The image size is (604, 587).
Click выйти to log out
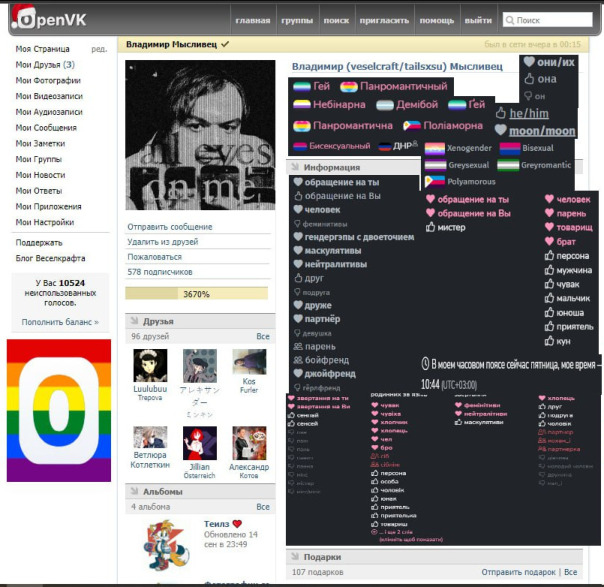pos(478,20)
